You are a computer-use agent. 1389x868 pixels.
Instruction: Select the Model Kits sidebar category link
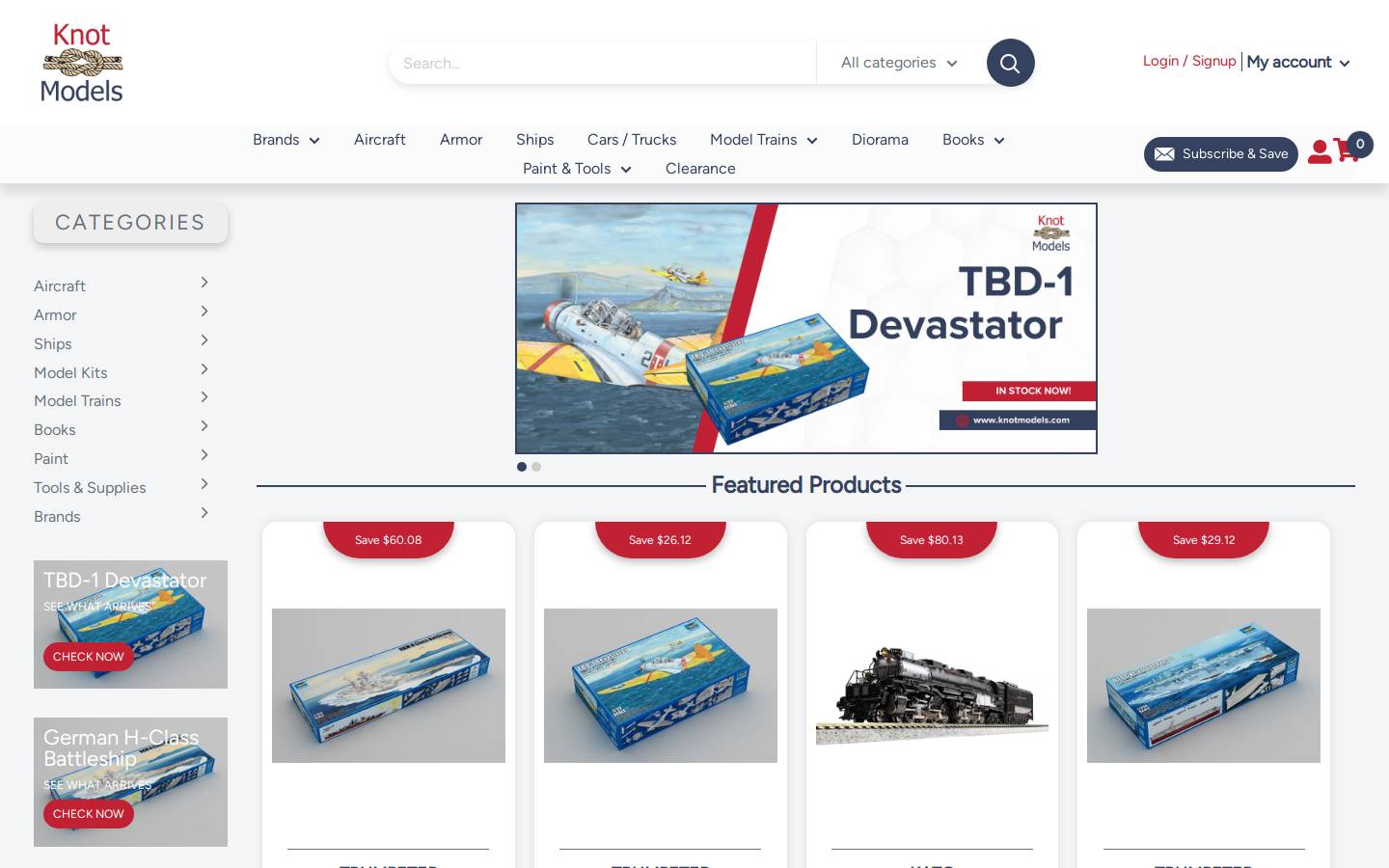[x=70, y=372]
